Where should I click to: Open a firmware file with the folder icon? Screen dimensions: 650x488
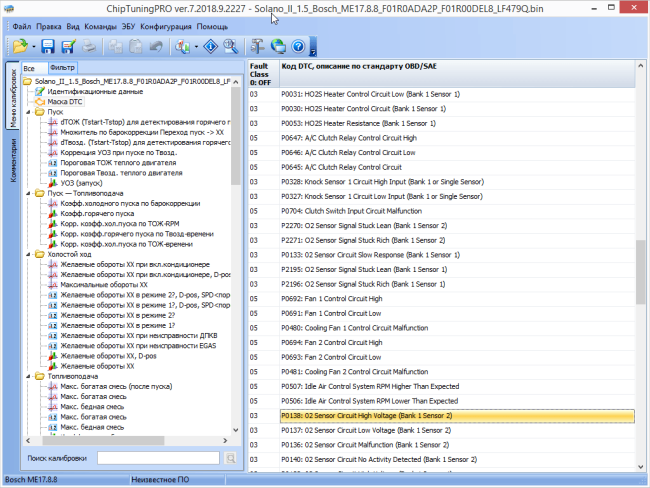20,46
